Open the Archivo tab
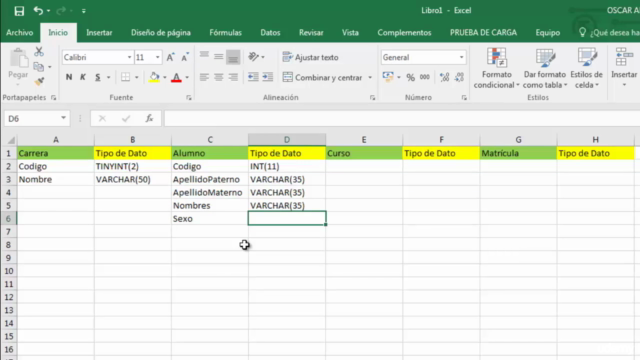Image resolution: width=640 pixels, height=360 pixels. [20, 33]
